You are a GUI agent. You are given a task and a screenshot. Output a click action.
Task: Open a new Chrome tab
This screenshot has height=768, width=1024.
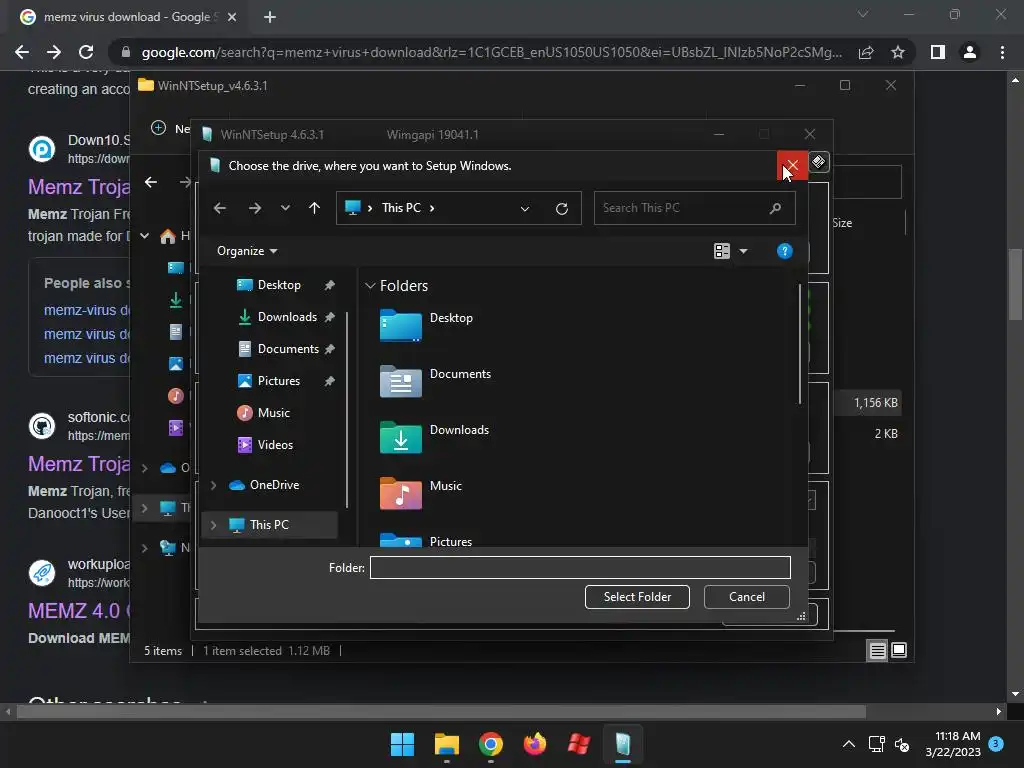coord(270,17)
